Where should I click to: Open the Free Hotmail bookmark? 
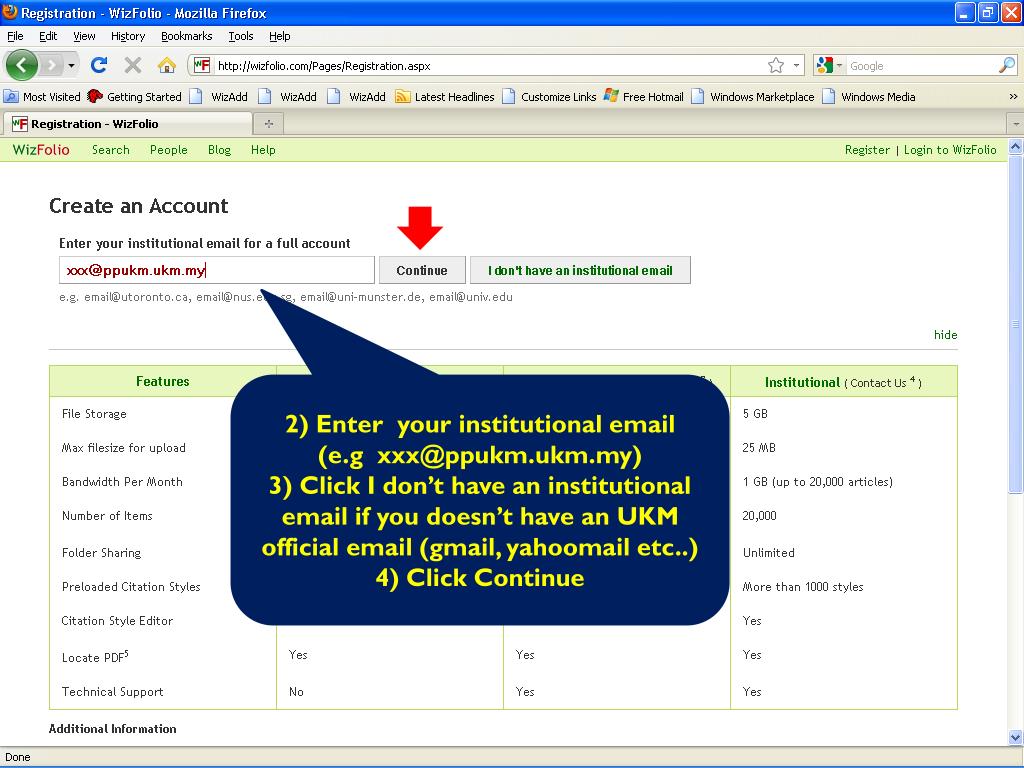tap(644, 97)
